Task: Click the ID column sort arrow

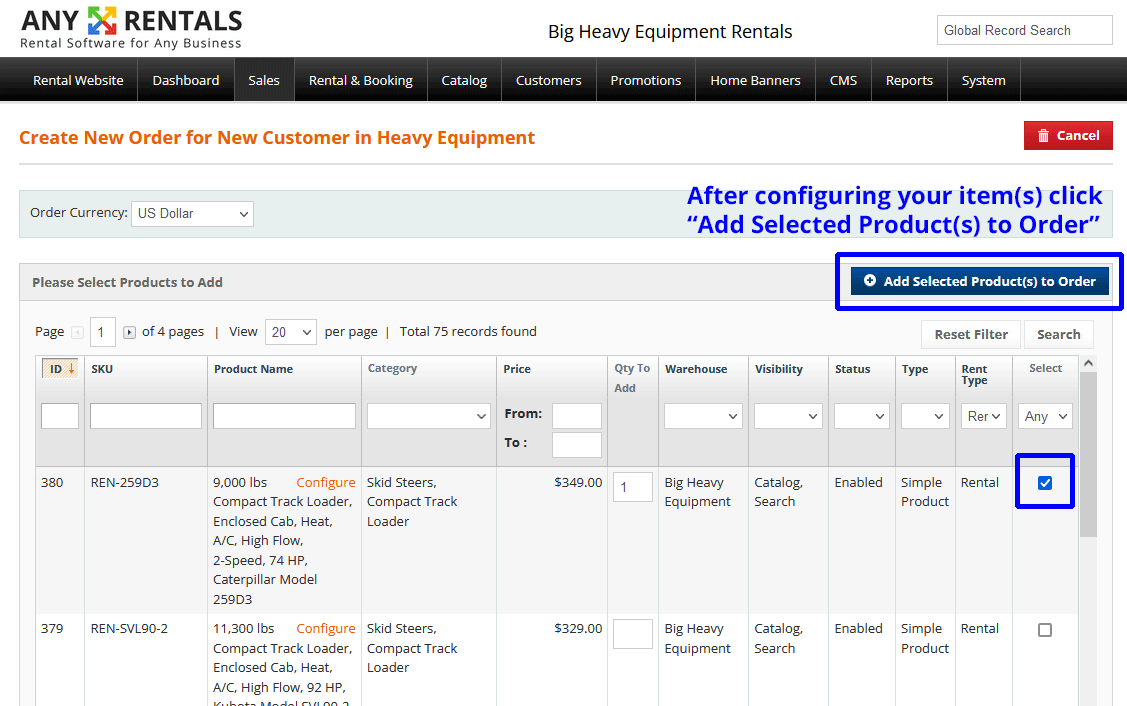Action: pyautogui.click(x=71, y=369)
